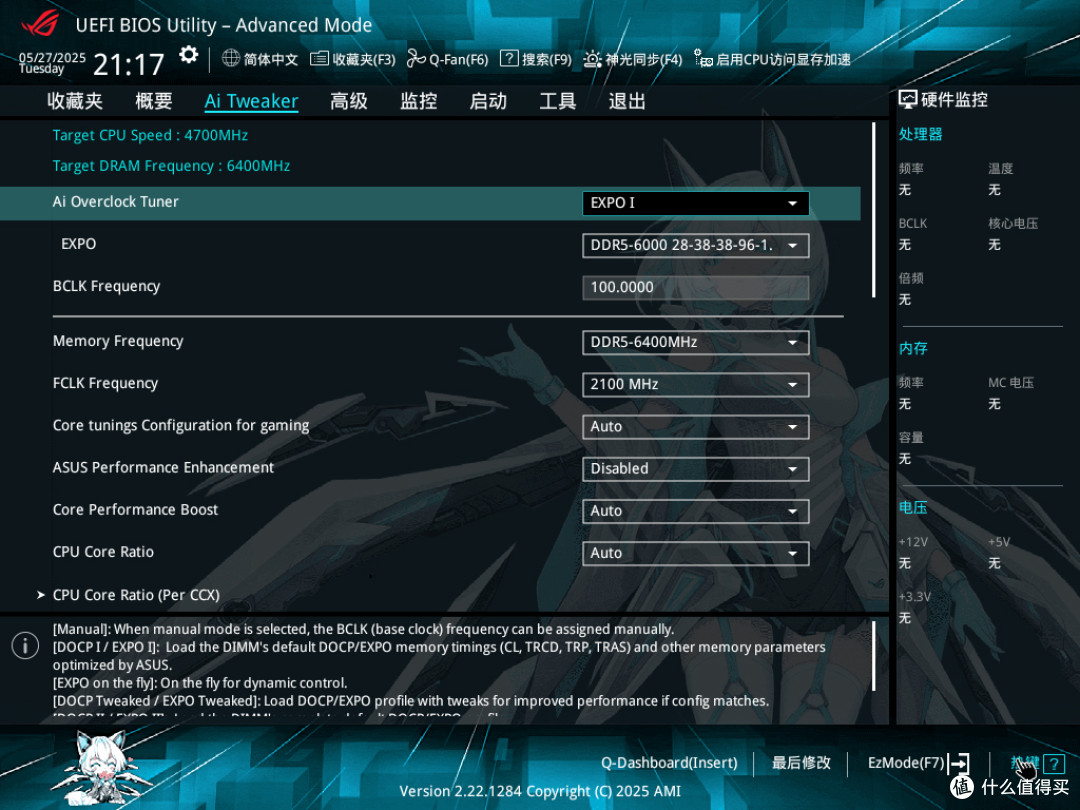Click the Memory Frequency label
1080x810 pixels.
118,342
